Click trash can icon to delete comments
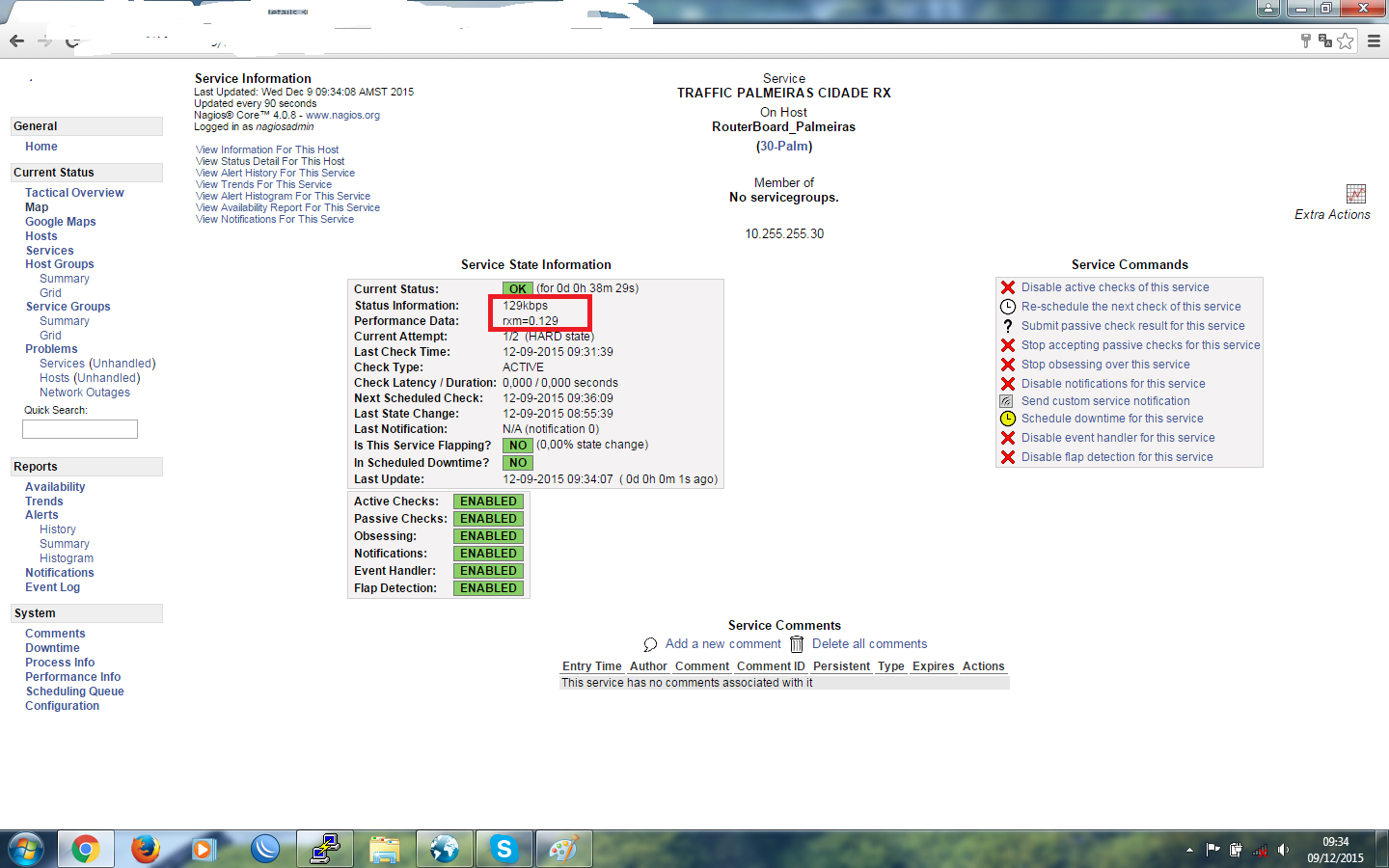1389x868 pixels. tap(797, 644)
